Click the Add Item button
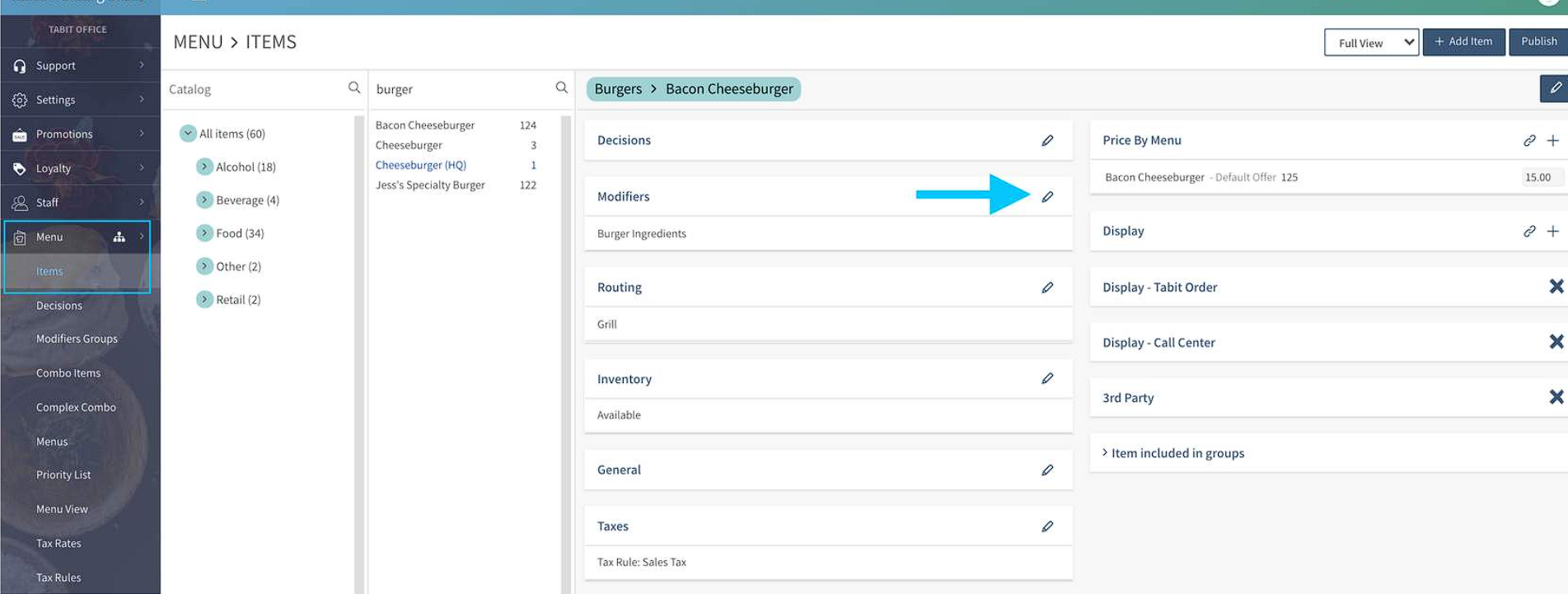 pyautogui.click(x=1463, y=42)
